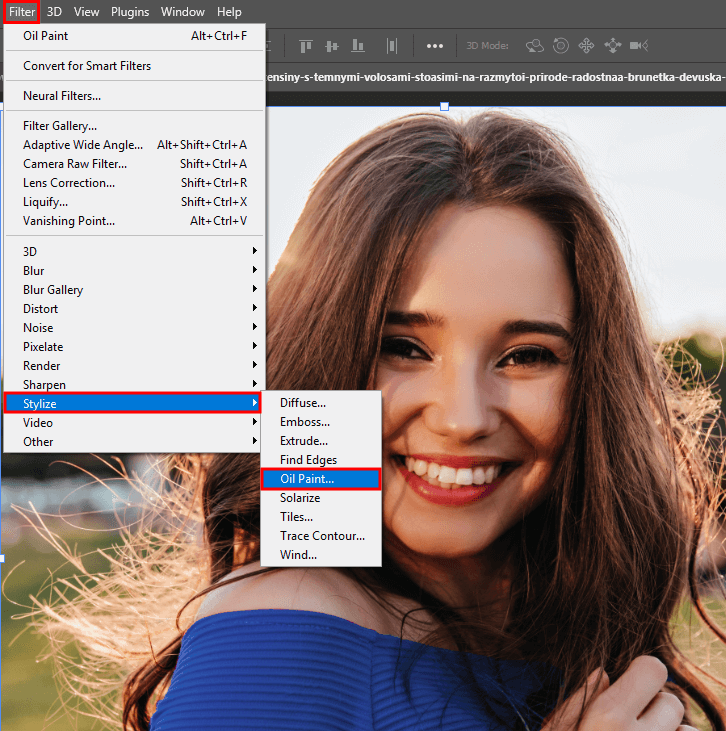The height and width of the screenshot is (731, 726).
Task: Select the Wind filter
Action: (321, 555)
